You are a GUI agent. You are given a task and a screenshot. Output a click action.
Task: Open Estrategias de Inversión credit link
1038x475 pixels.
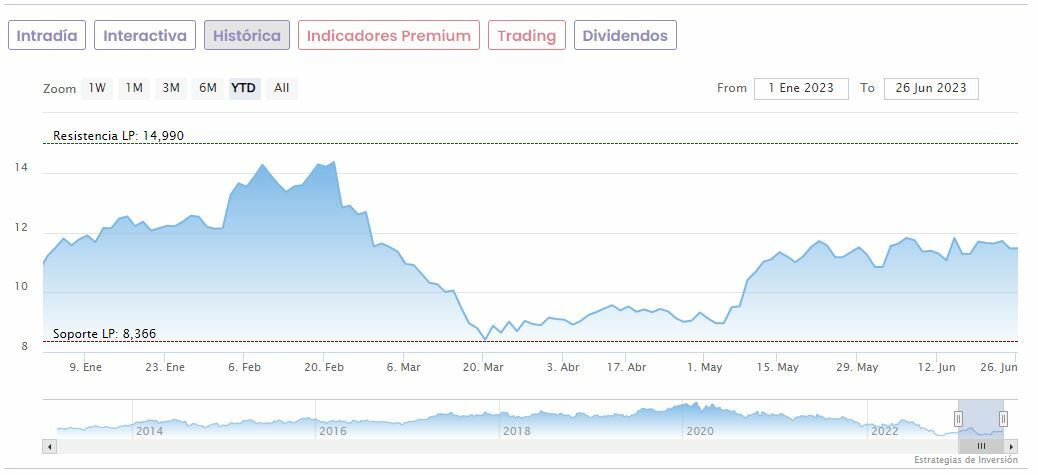click(x=965, y=460)
